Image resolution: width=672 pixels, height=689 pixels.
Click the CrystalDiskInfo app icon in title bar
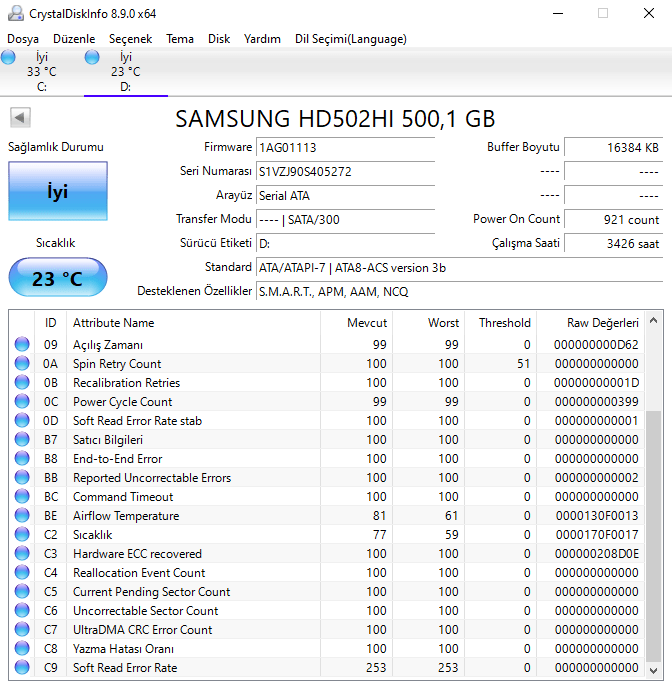pos(12,13)
